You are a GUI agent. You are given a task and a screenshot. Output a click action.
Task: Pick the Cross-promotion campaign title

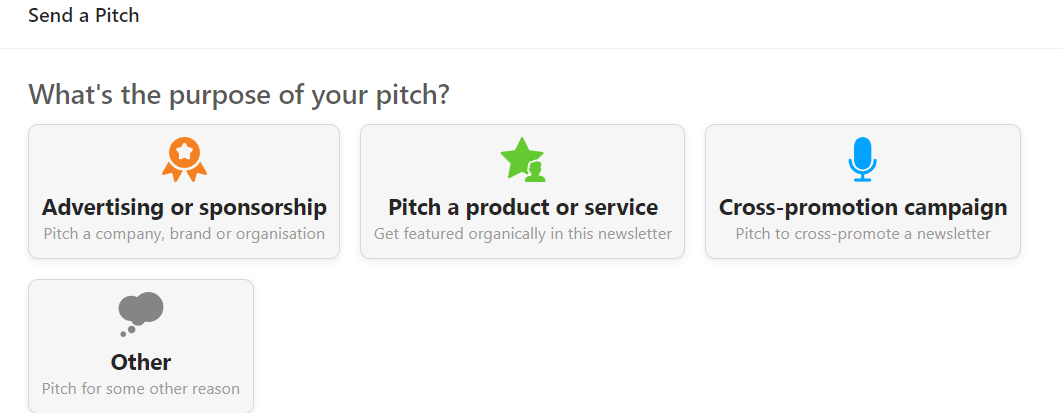click(x=862, y=208)
